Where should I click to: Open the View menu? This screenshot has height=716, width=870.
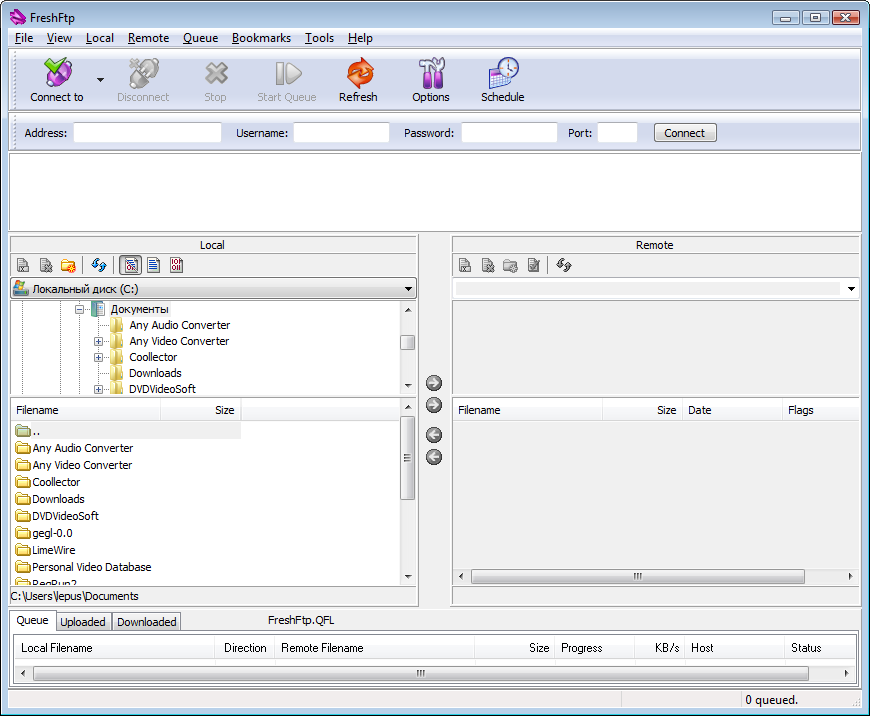(x=59, y=38)
